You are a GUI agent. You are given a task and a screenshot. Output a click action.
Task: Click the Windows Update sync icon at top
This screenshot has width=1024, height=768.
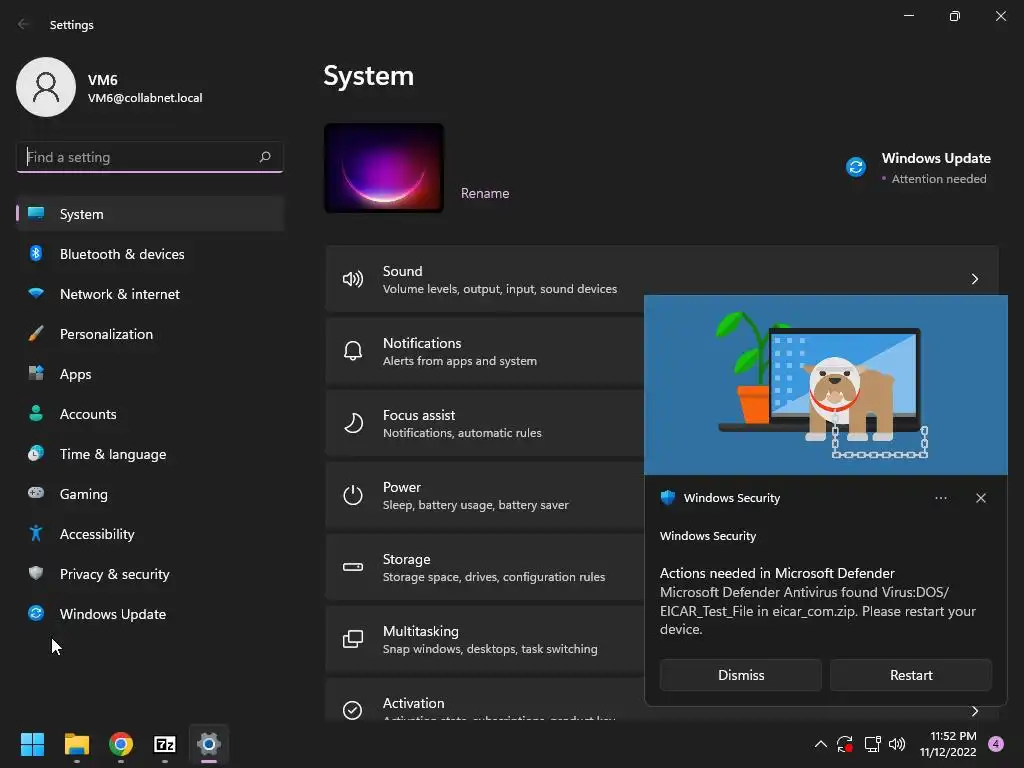(856, 167)
